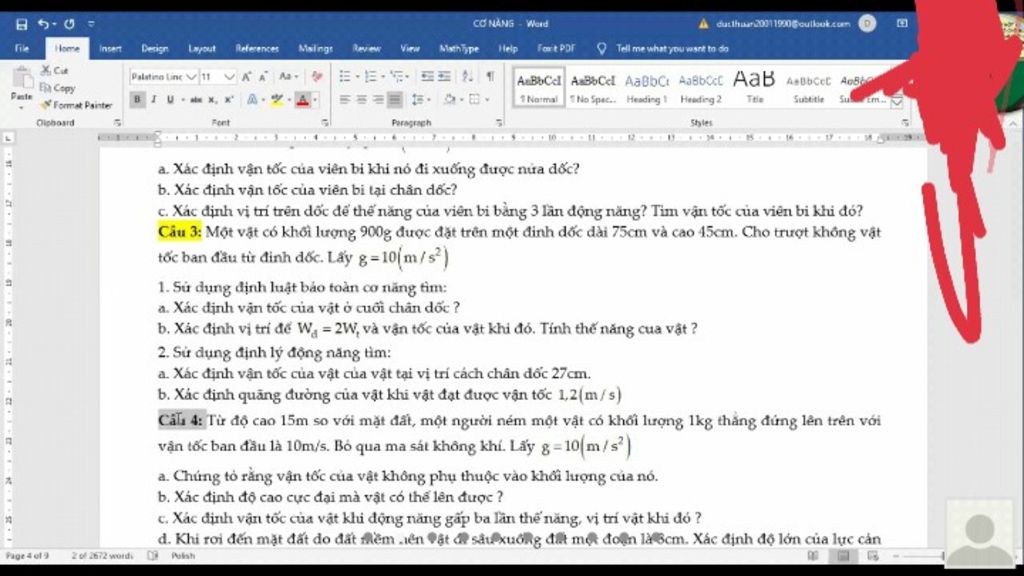Switch to the Mailings tab

315,48
